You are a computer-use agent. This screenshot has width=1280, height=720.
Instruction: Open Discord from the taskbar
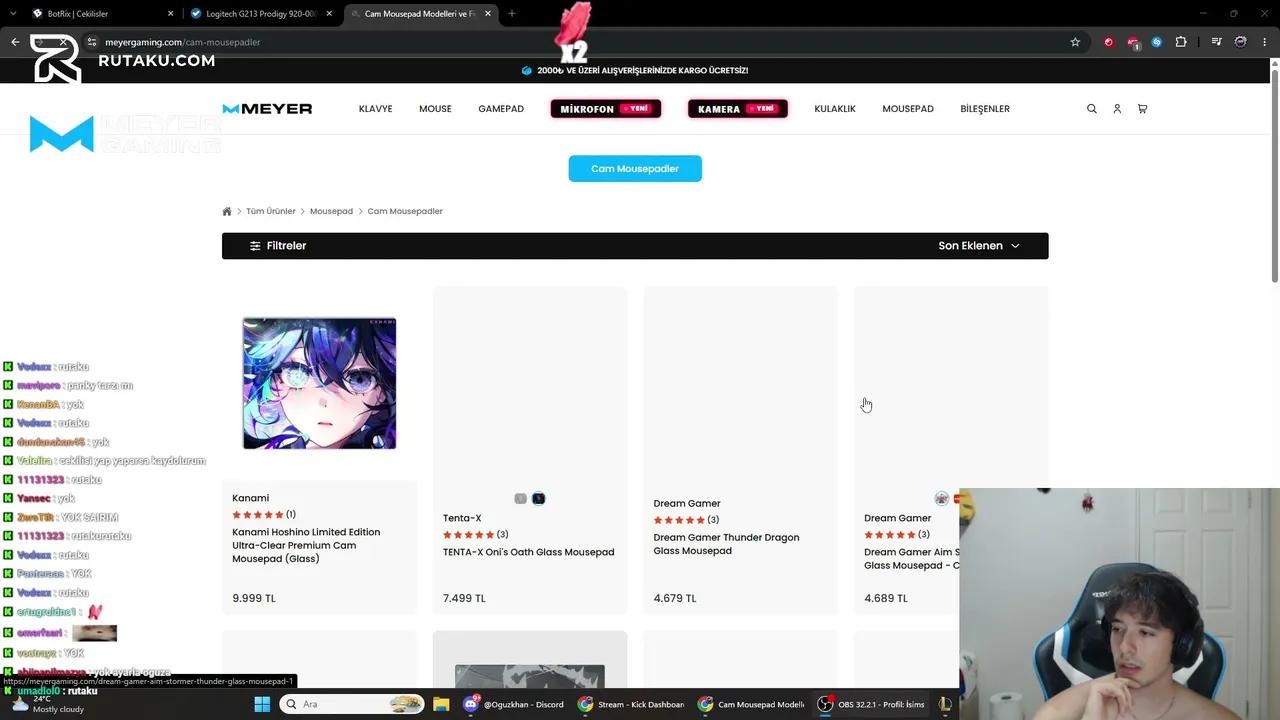point(513,704)
